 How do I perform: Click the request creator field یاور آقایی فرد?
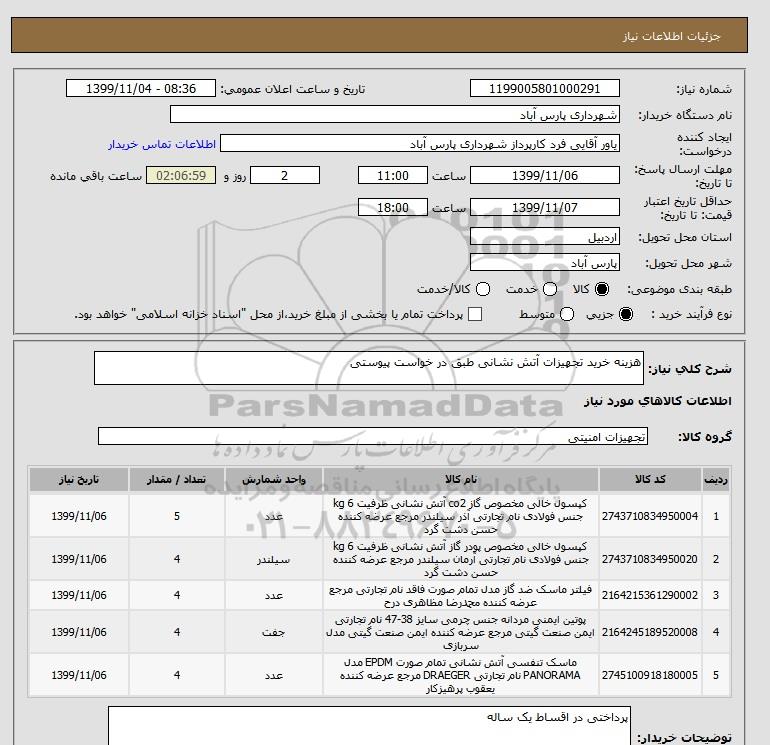tap(420, 143)
